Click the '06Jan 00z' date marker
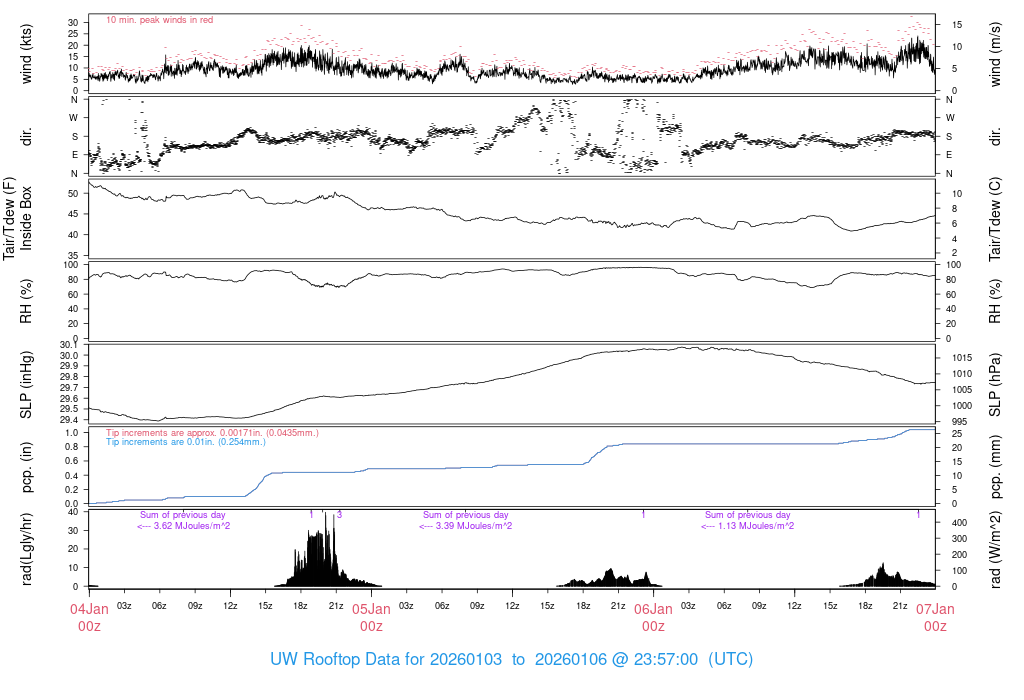Screen dimensions: 1024x700 click(654, 618)
